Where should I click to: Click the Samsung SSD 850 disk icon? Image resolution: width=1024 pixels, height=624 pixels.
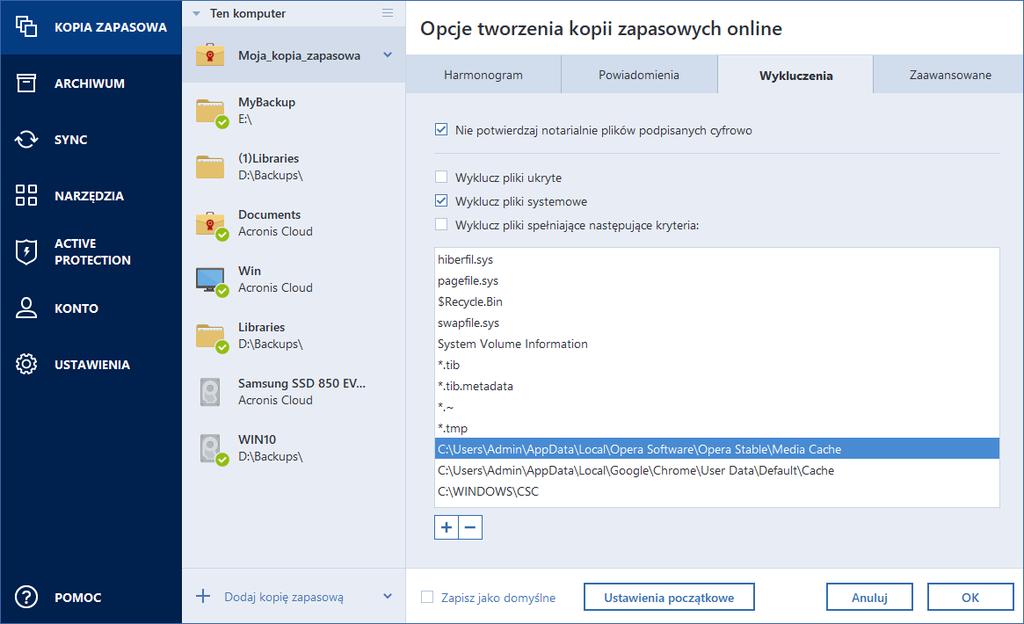click(210, 392)
